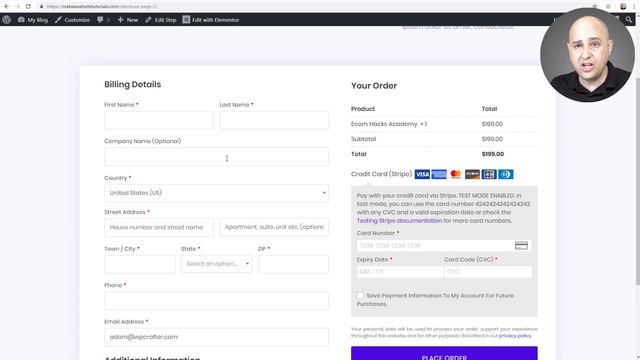The height and width of the screenshot is (360, 640).
Task: Click the admin bar search magnifier icon
Action: tap(629, 20)
